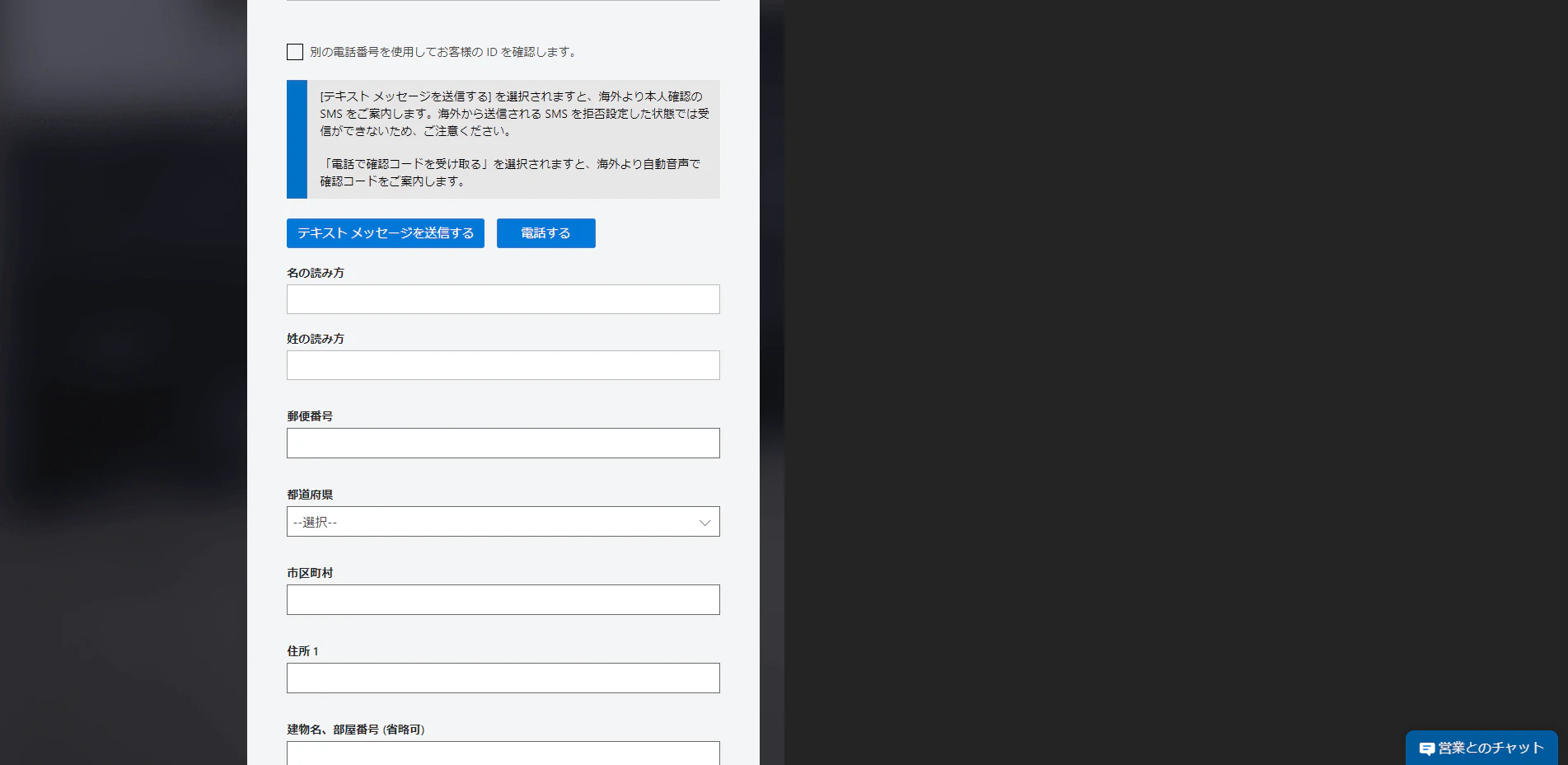The height and width of the screenshot is (765, 1568).
Task: Click the SMS notice paragraph starting [テキスト メッセージを送信する]
Action: tap(515, 114)
